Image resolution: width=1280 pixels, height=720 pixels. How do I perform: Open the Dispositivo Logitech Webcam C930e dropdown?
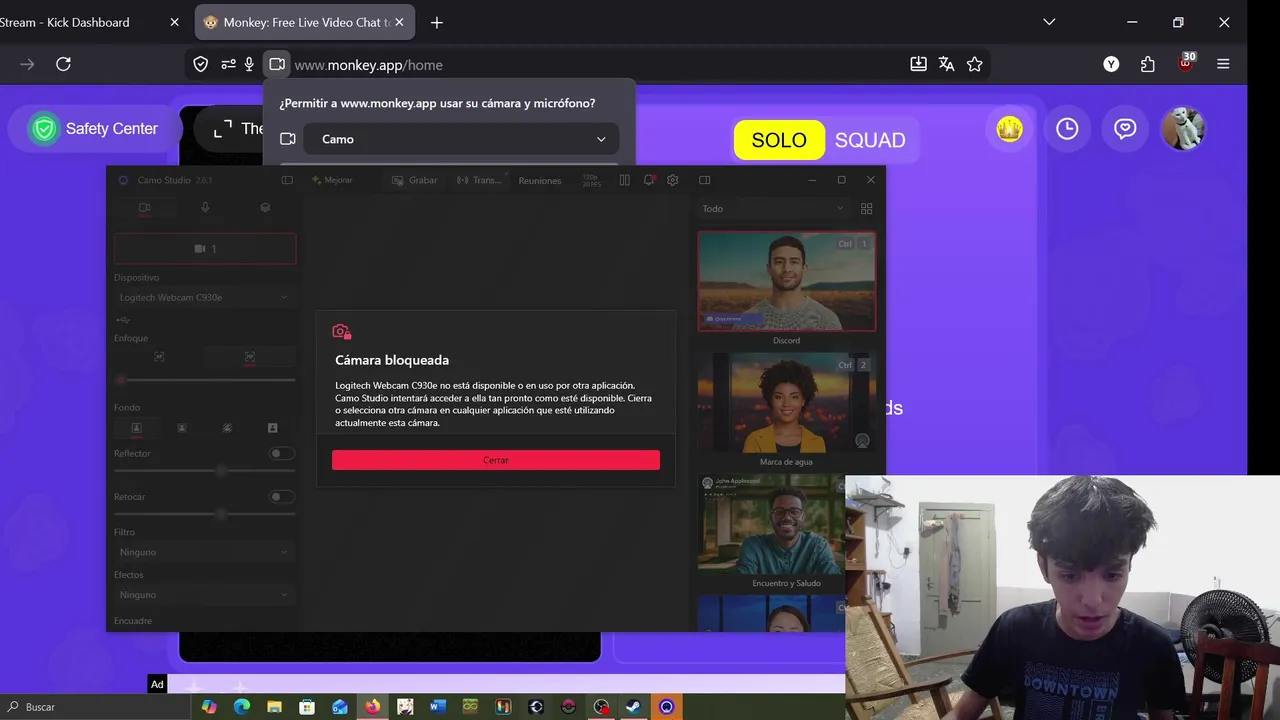click(x=204, y=297)
